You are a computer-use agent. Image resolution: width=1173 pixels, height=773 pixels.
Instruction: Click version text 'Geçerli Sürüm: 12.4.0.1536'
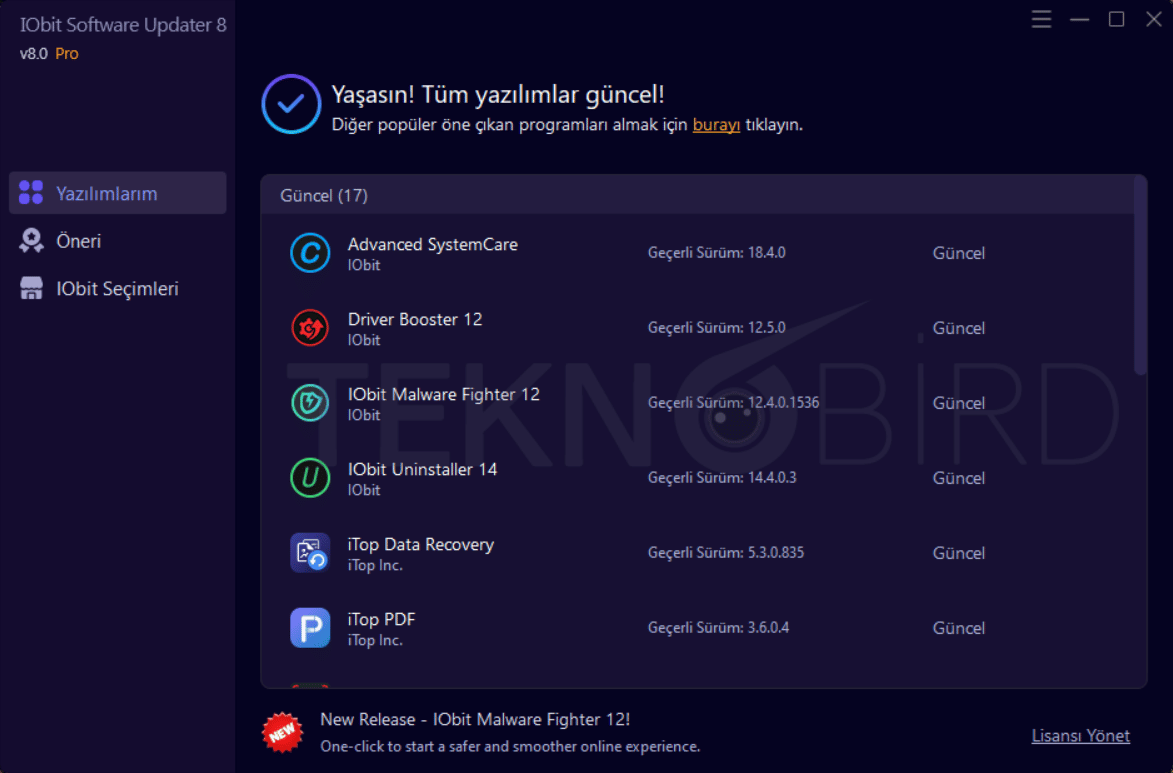733,403
